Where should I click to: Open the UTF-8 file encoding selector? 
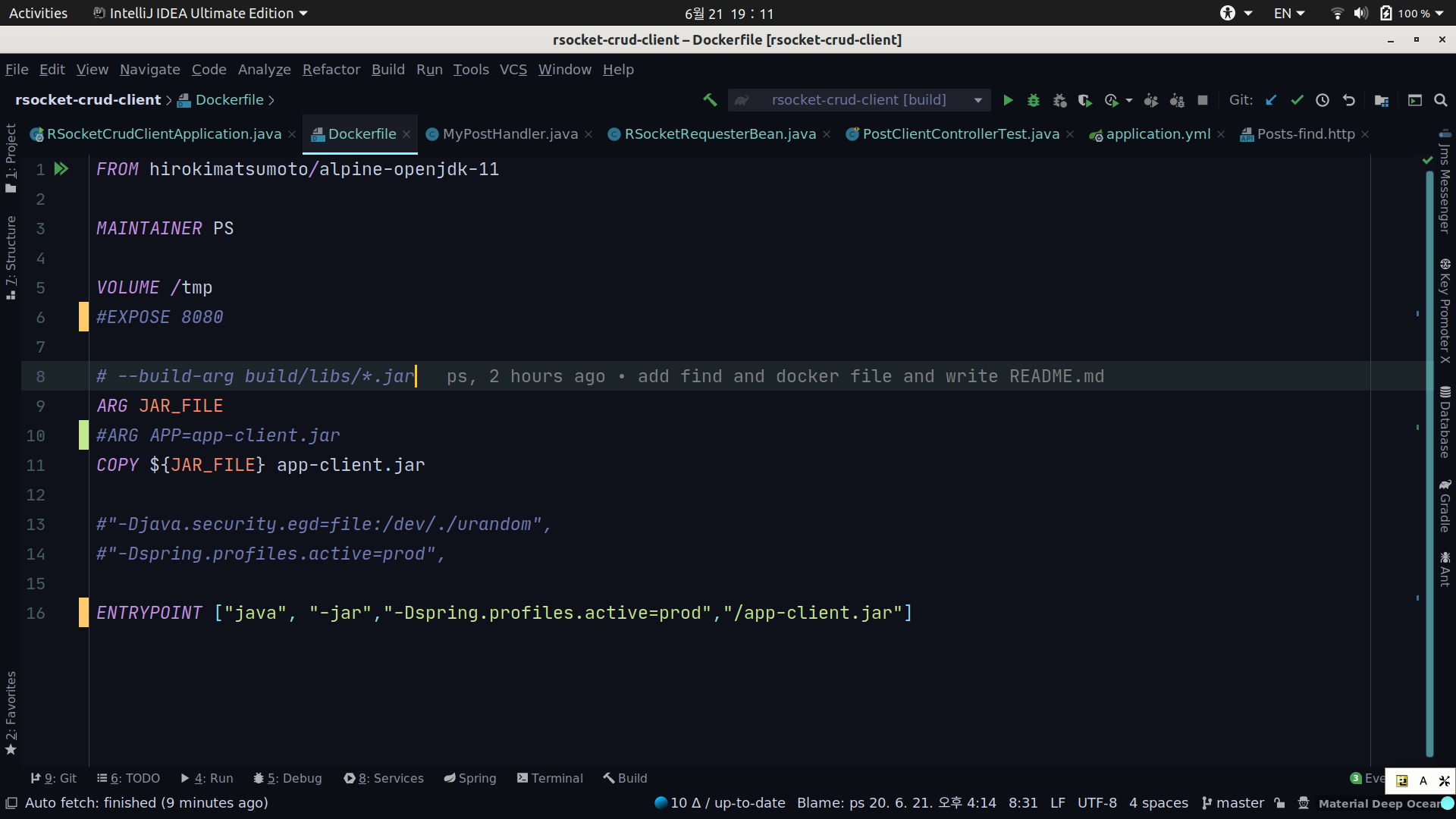pos(1097,803)
